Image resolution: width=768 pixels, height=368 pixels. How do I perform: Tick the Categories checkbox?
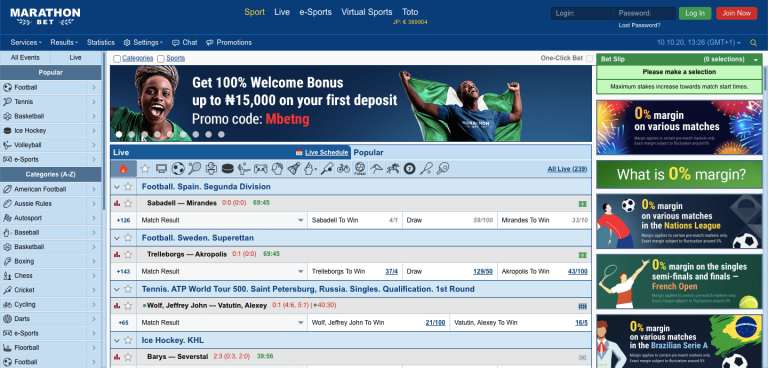pyautogui.click(x=117, y=59)
